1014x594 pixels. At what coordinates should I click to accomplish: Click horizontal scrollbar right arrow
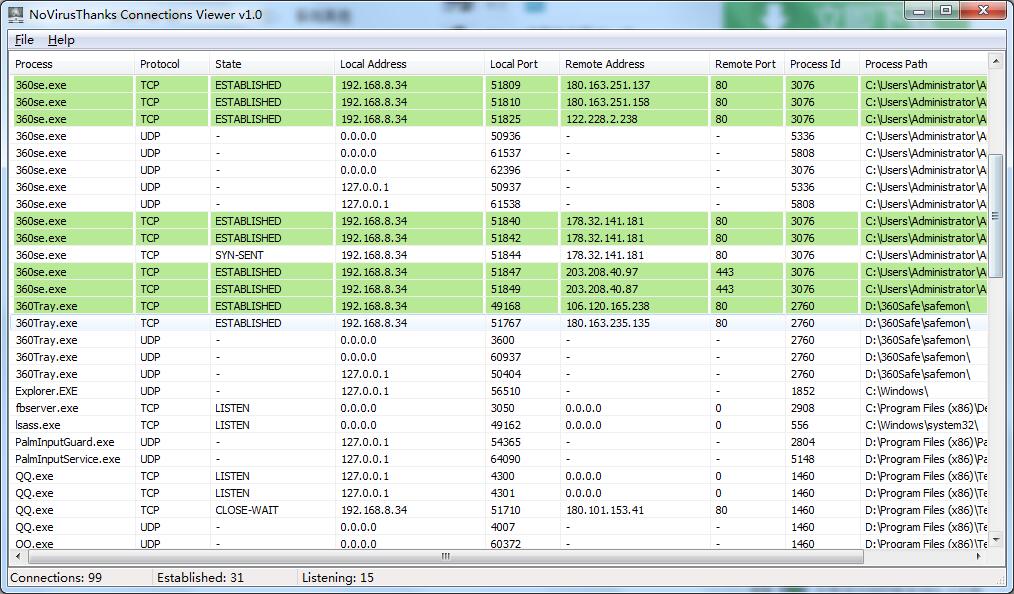click(x=978, y=556)
